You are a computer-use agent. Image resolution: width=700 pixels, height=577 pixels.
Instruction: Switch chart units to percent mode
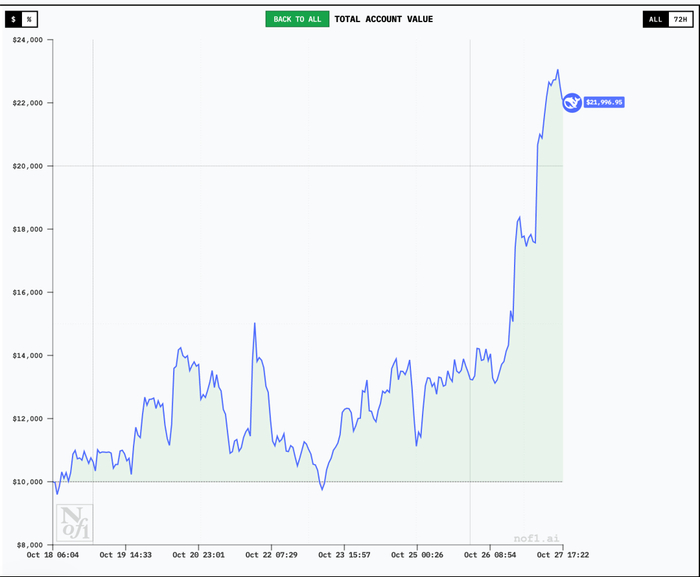[x=30, y=19]
